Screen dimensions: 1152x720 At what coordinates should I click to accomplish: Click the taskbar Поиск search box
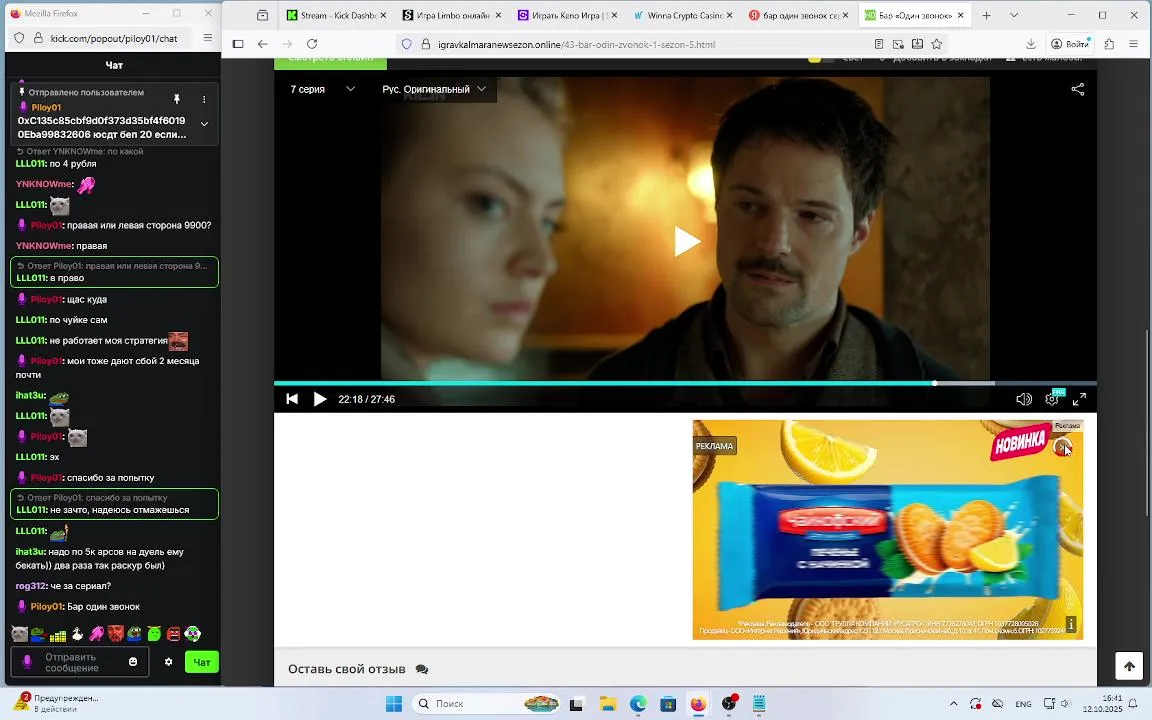(485, 704)
